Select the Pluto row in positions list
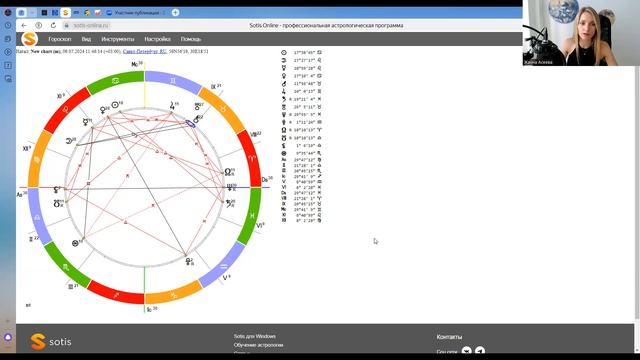640x360 pixels. pyautogui.click(x=302, y=122)
